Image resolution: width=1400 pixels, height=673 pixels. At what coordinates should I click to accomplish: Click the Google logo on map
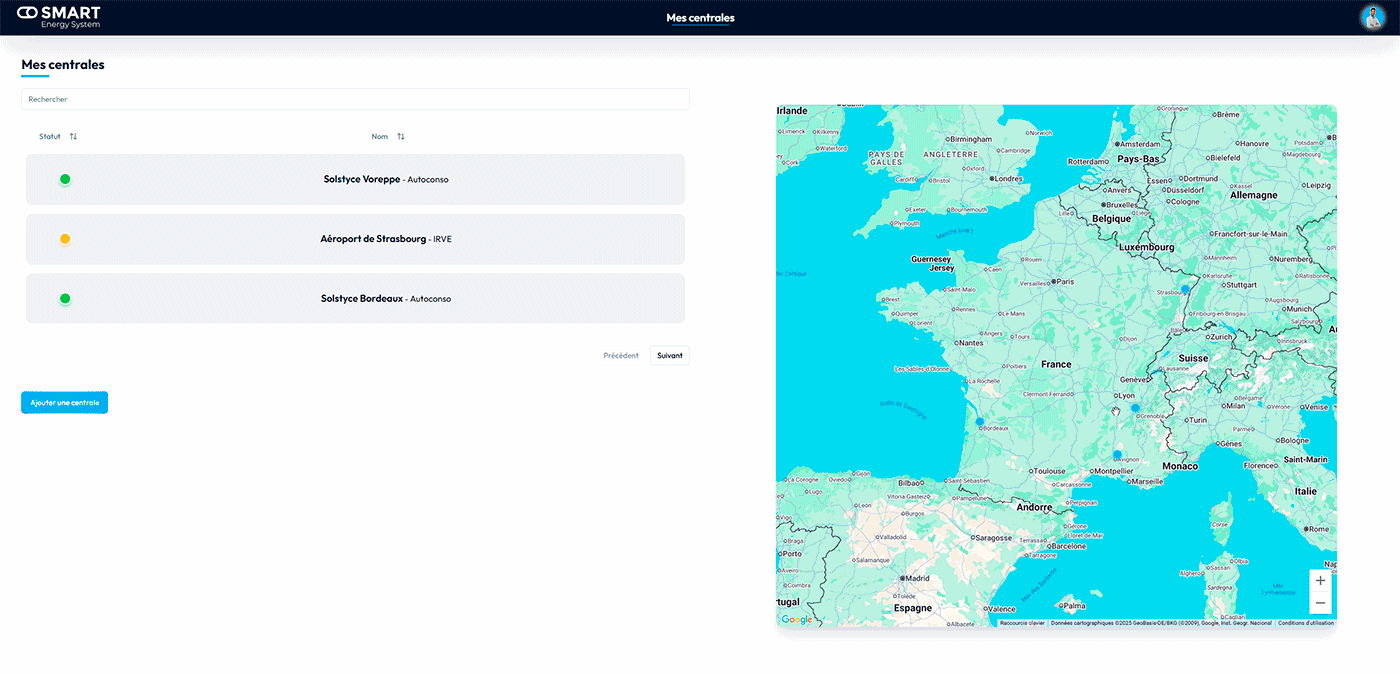(797, 620)
